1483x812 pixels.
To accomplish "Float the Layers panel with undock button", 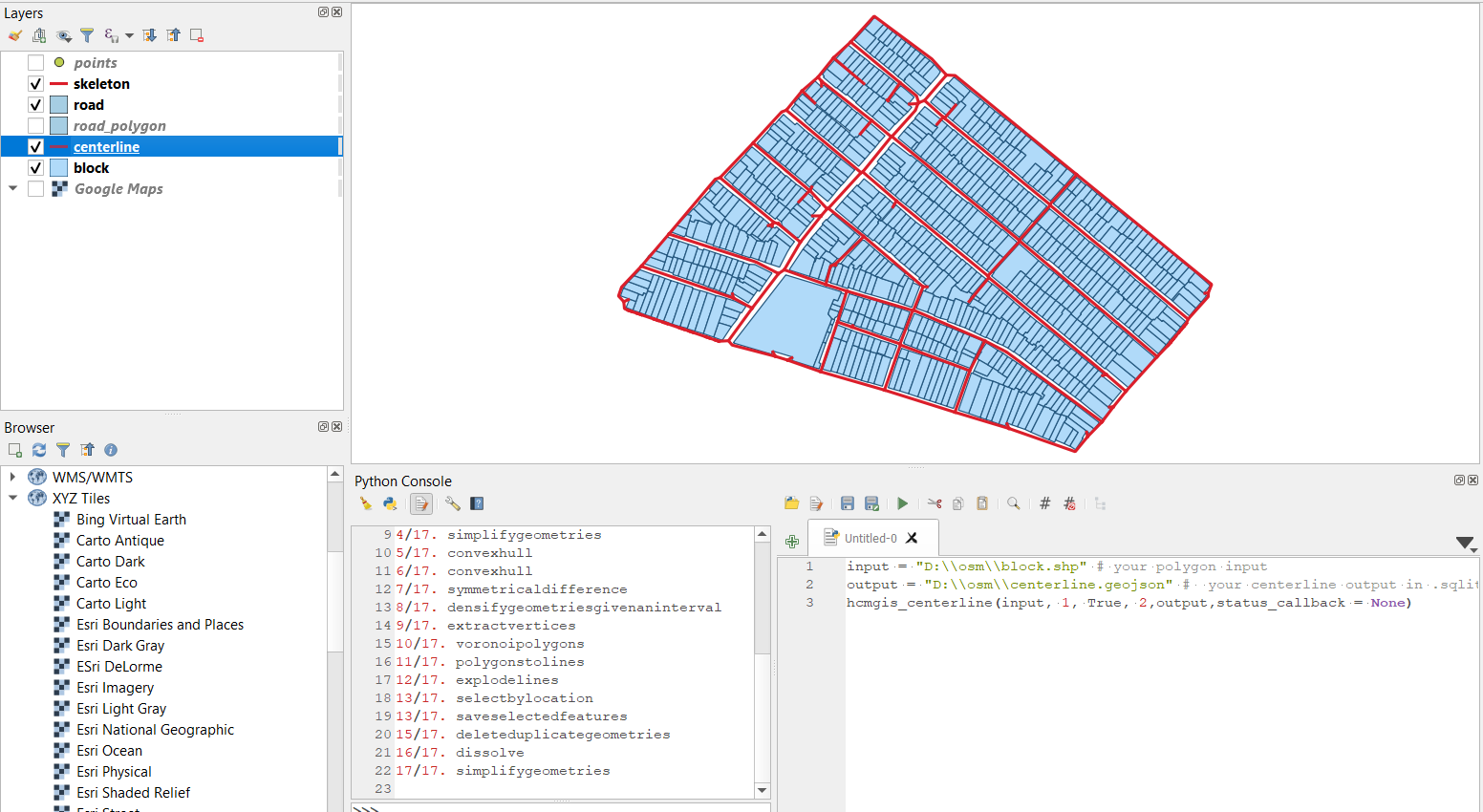I will 323,12.
